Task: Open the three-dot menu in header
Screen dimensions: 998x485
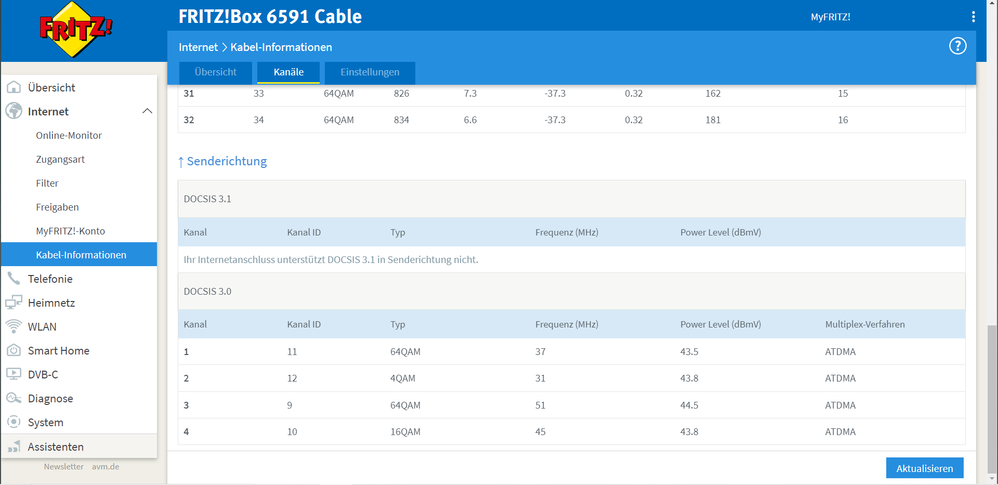Action: pyautogui.click(x=973, y=17)
